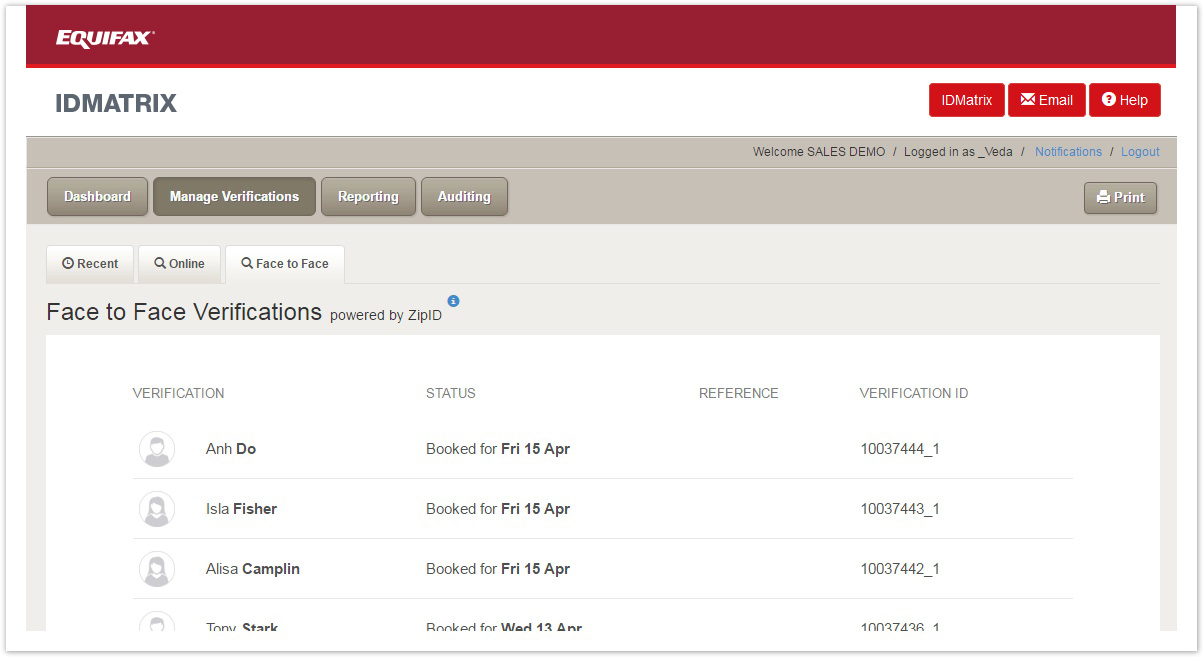Click the Logged in as _Veda text

[958, 152]
